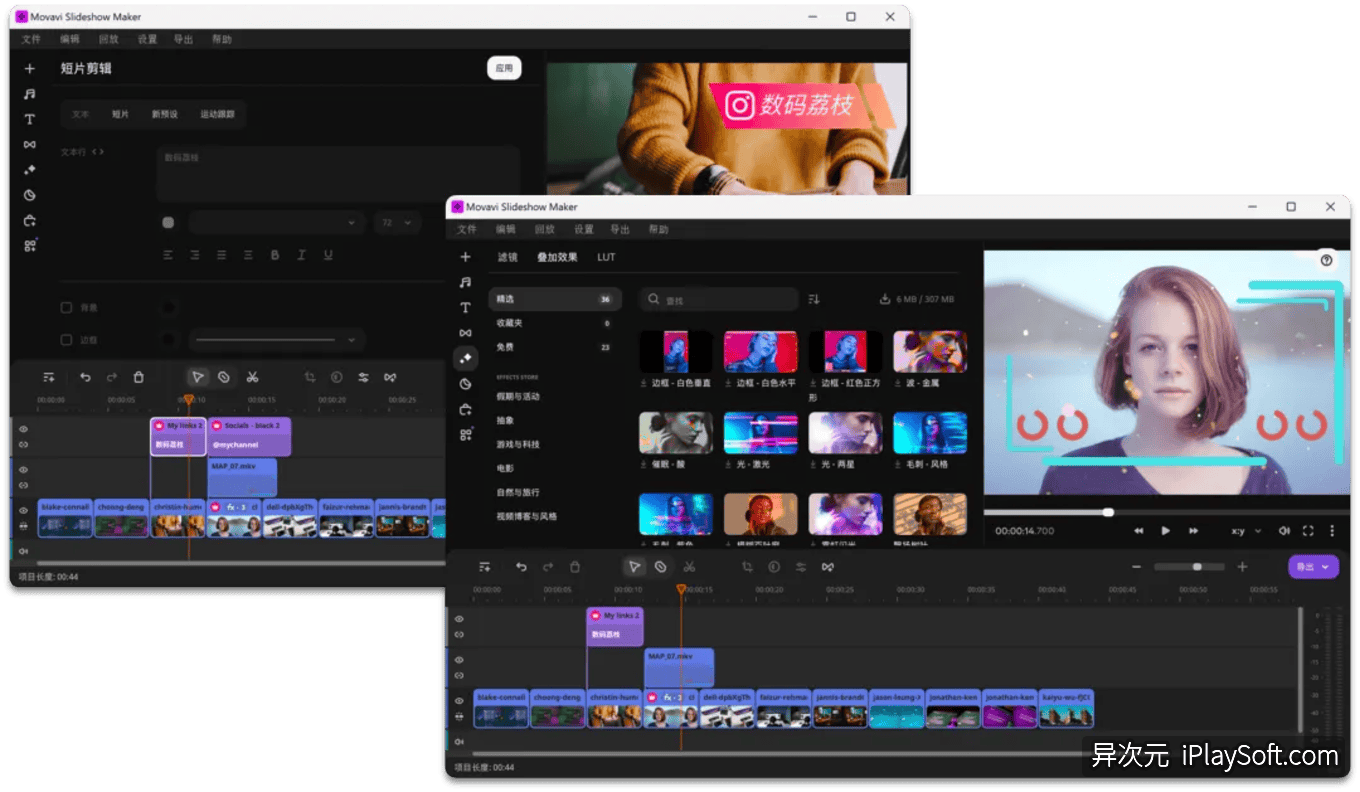The height and width of the screenshot is (792, 1360).
Task: Toggle eye visibility of back window top title track
Action: pos(23,429)
